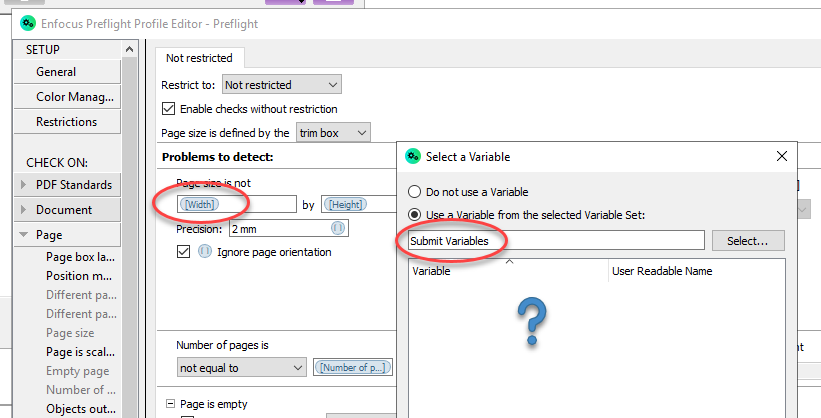The height and width of the screenshot is (418, 821).
Task: Open the 'not equal to' dropdown
Action: [241, 368]
